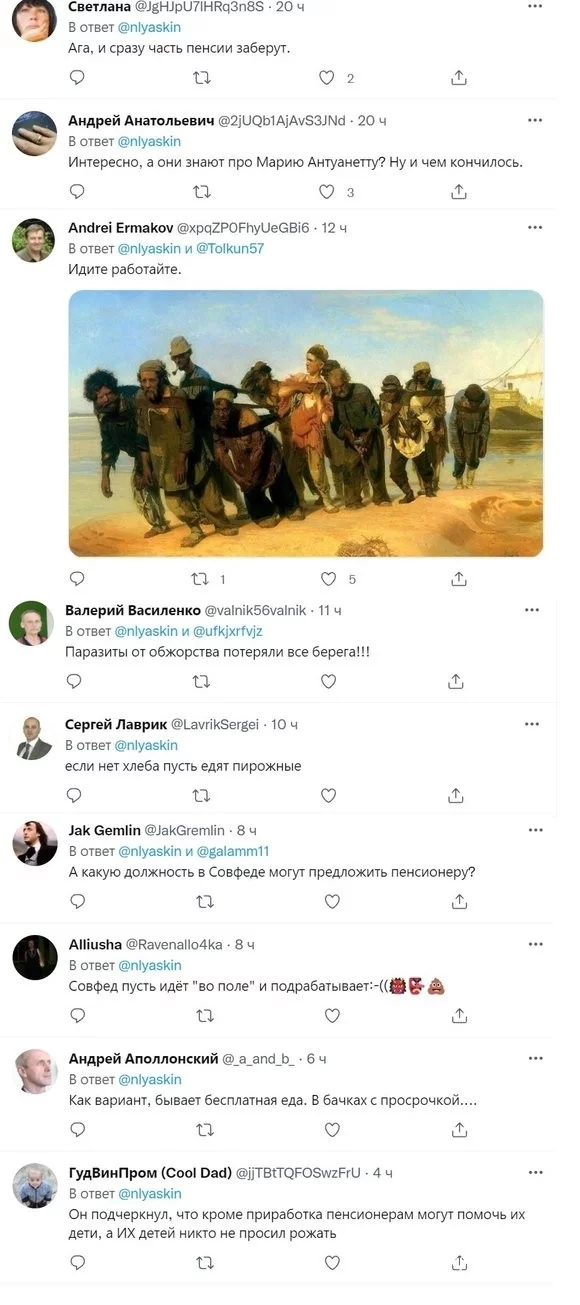This screenshot has width=580, height=1305.
Task: Retweet Сергей Лаврик's пирожные reply
Action: pyautogui.click(x=201, y=796)
